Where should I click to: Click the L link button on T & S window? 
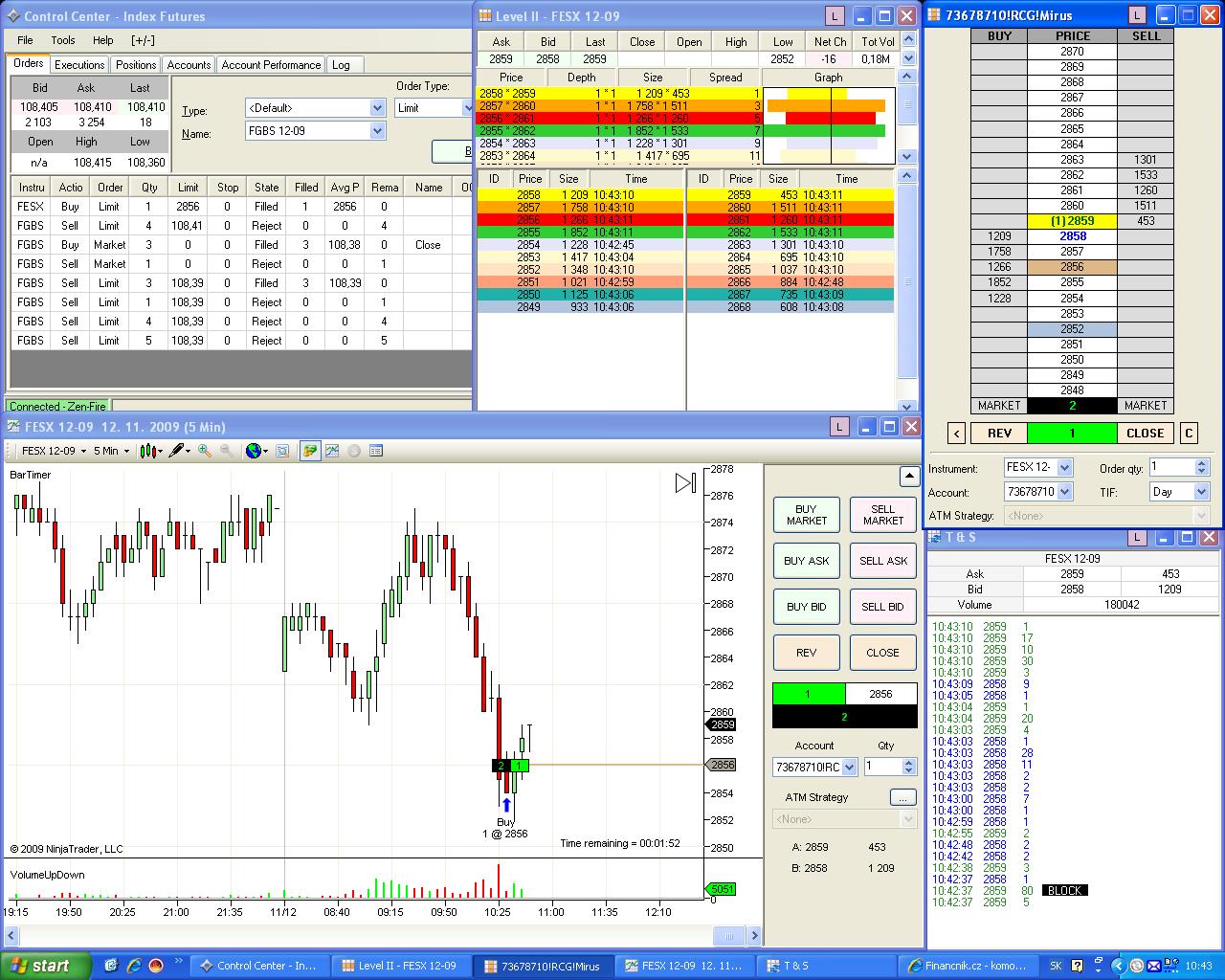coord(1137,538)
